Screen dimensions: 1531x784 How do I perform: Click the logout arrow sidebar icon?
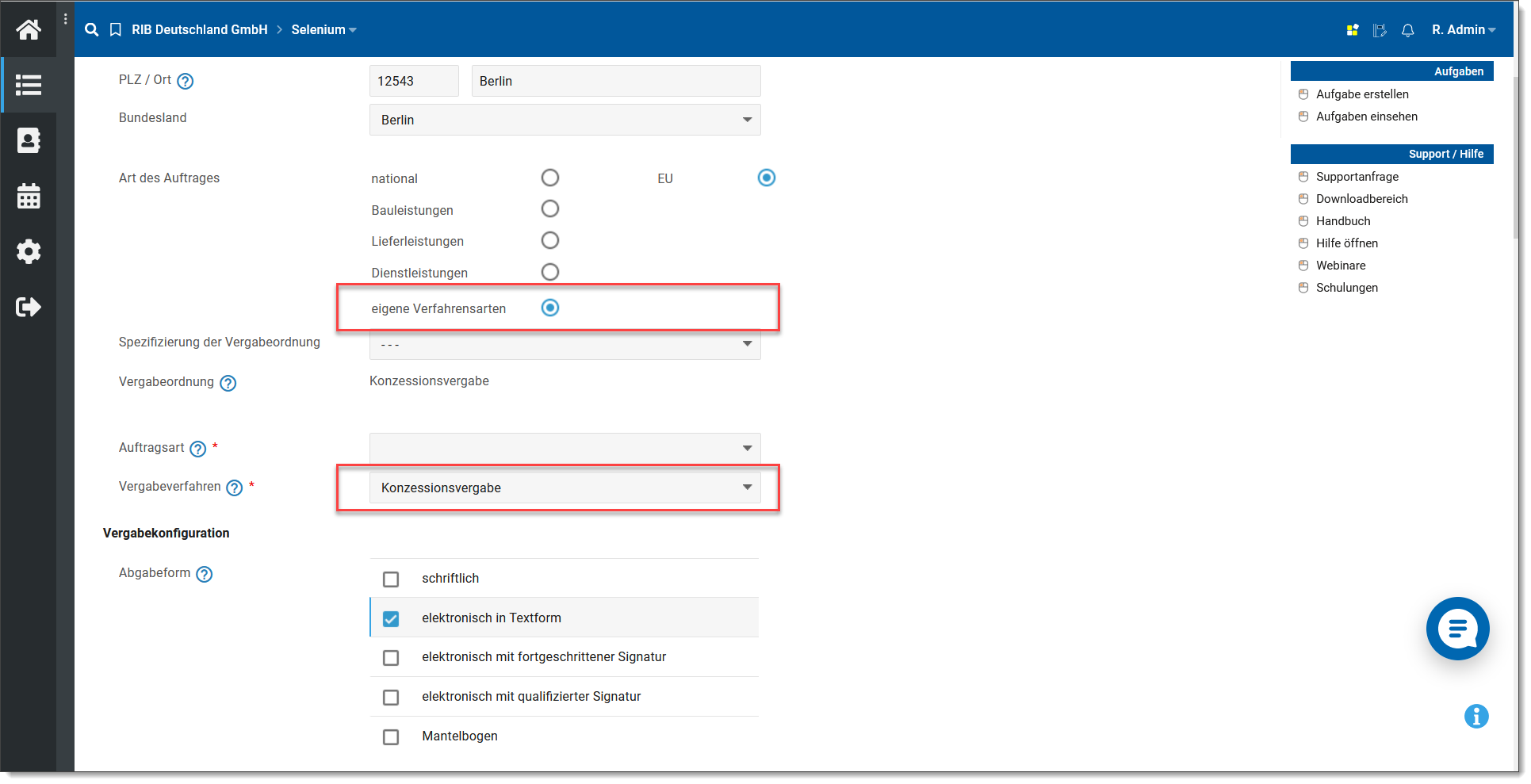[x=29, y=307]
